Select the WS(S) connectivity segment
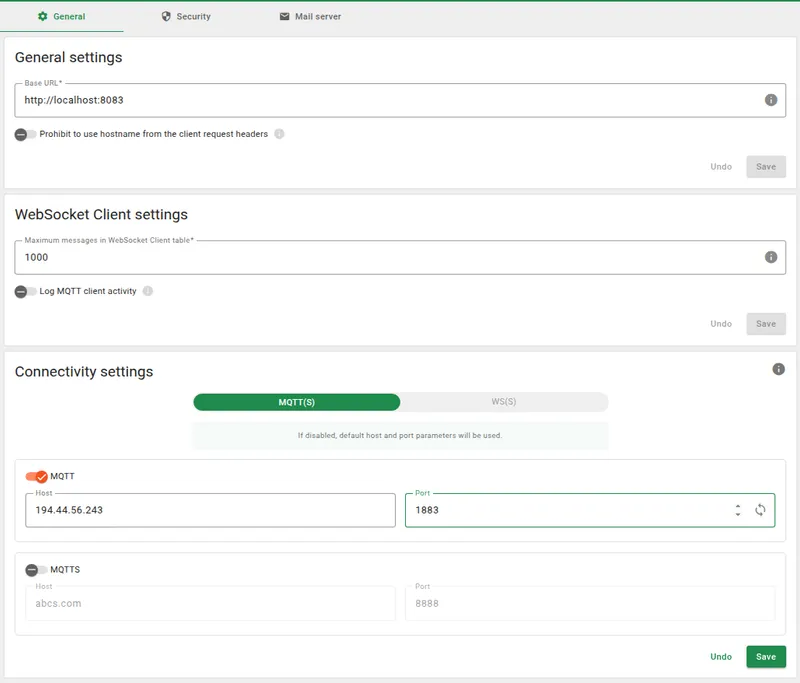800x683 pixels. 504,401
